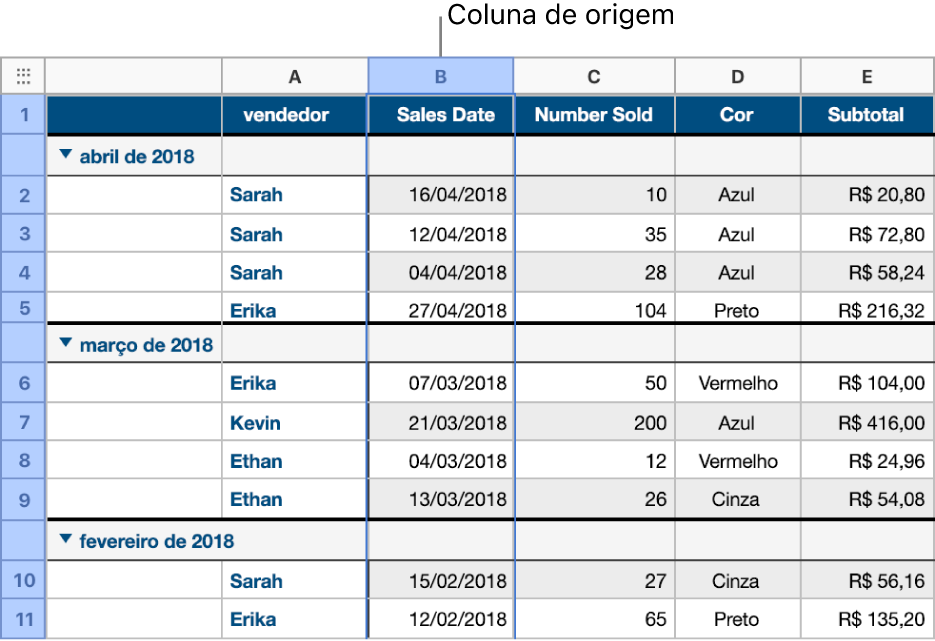Click the table handle grid icon

tap(23, 75)
